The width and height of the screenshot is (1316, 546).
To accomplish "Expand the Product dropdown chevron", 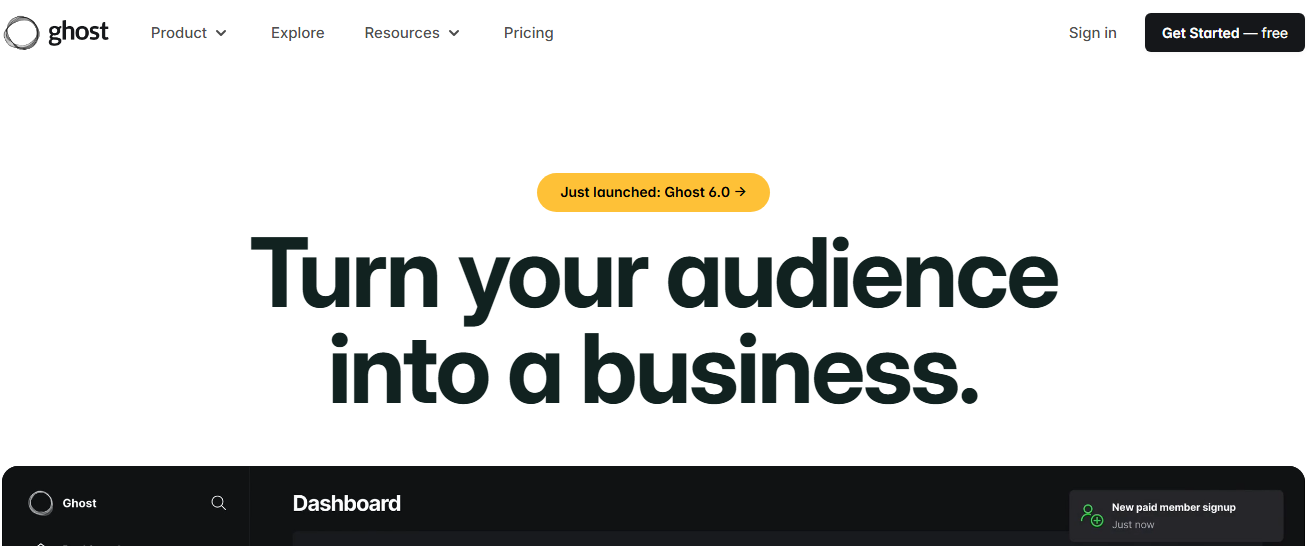I will coord(221,33).
